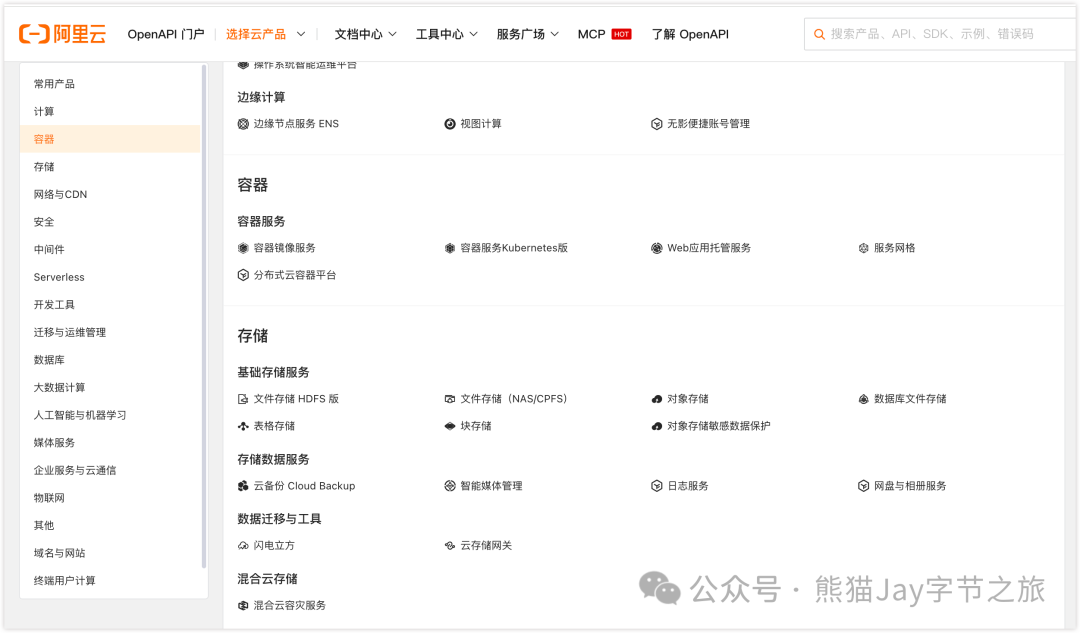Click the Alibaba Cloud logo
The height and width of the screenshot is (633, 1080).
tap(62, 34)
